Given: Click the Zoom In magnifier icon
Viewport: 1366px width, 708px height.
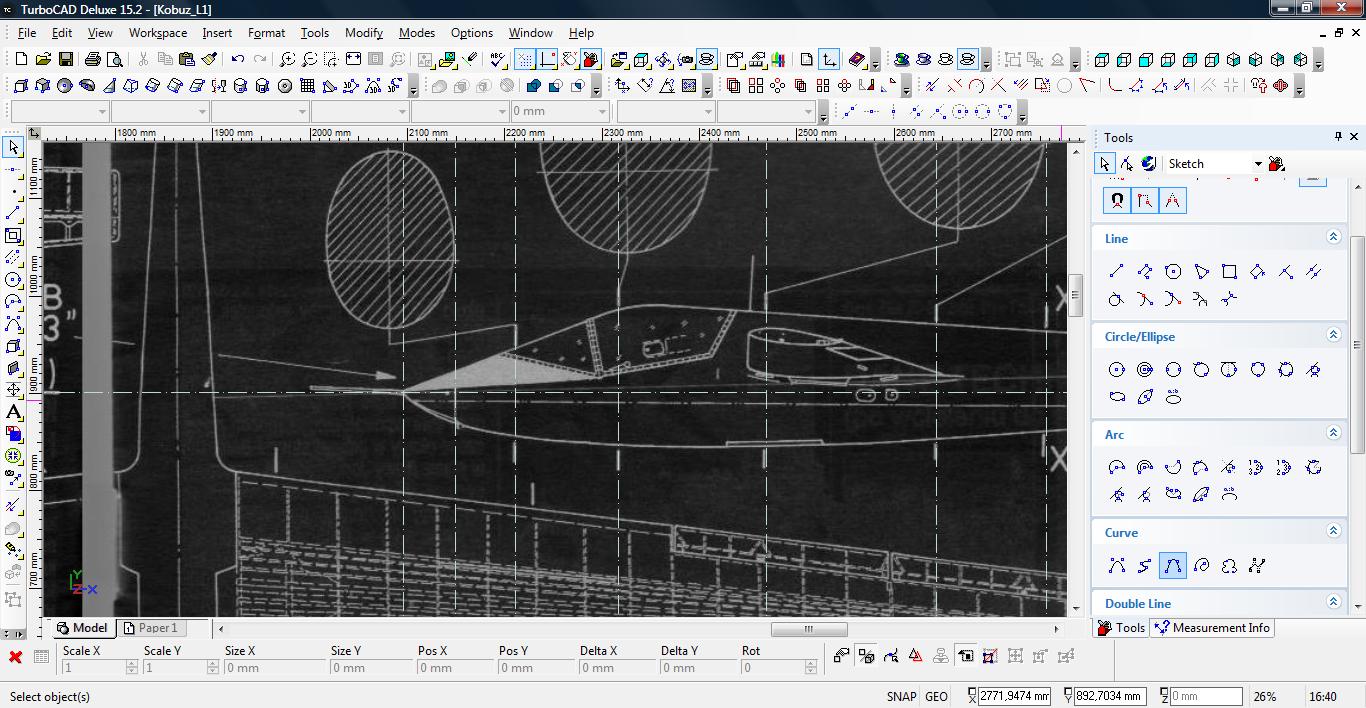Looking at the screenshot, I should click(288, 59).
